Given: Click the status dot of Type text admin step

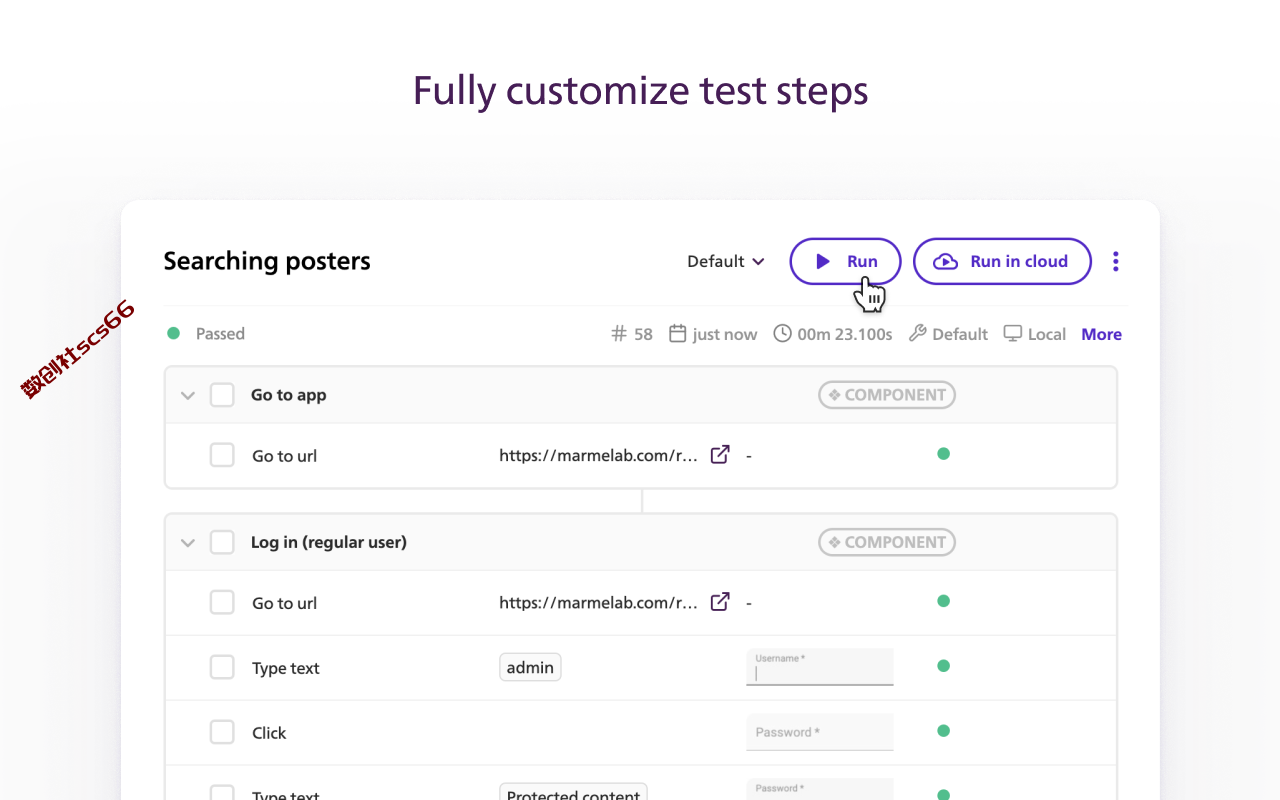Looking at the screenshot, I should point(943,666).
